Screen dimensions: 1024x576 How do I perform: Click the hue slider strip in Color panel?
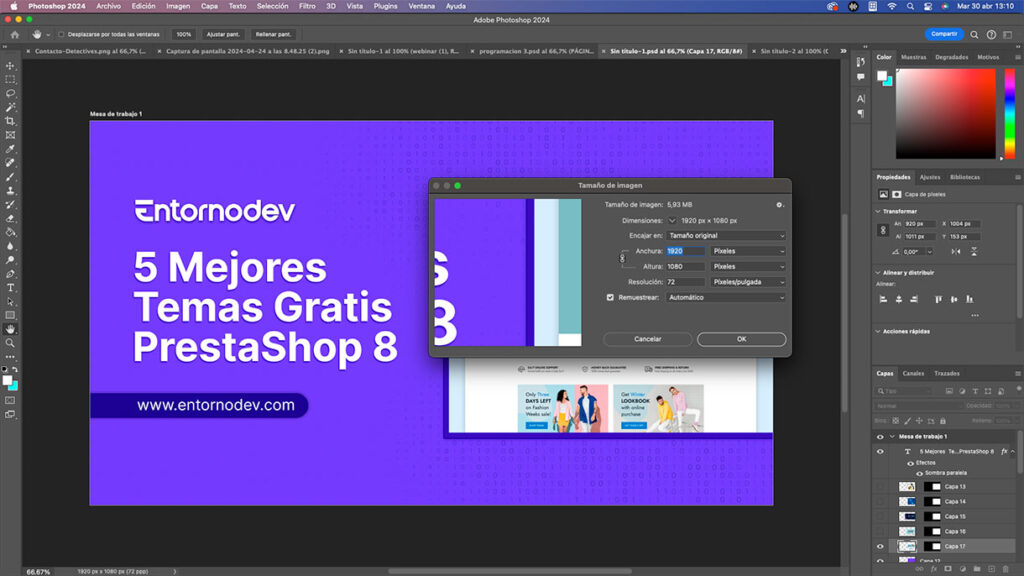(x=1010, y=114)
